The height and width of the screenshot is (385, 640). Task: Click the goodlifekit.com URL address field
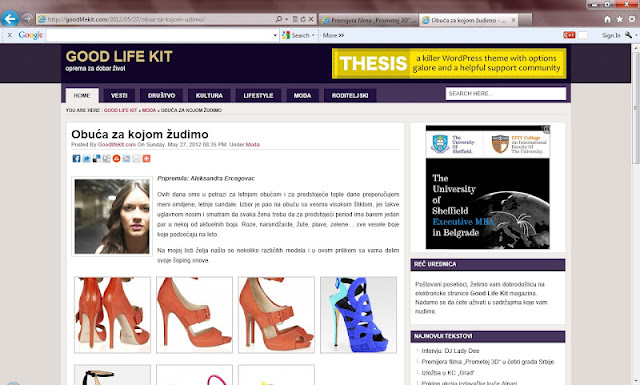click(155, 19)
